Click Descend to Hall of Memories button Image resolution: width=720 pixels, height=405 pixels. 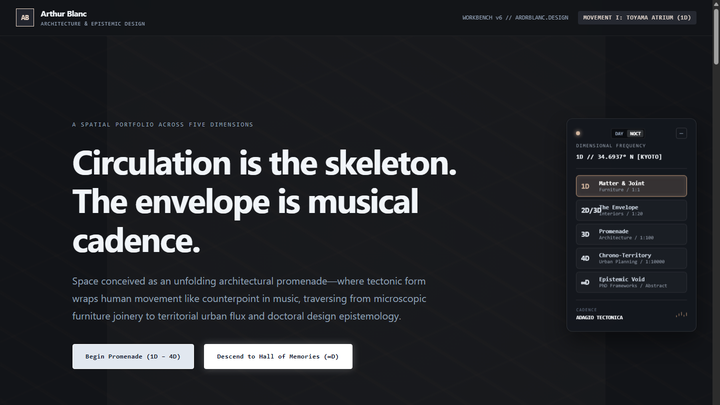(x=278, y=356)
